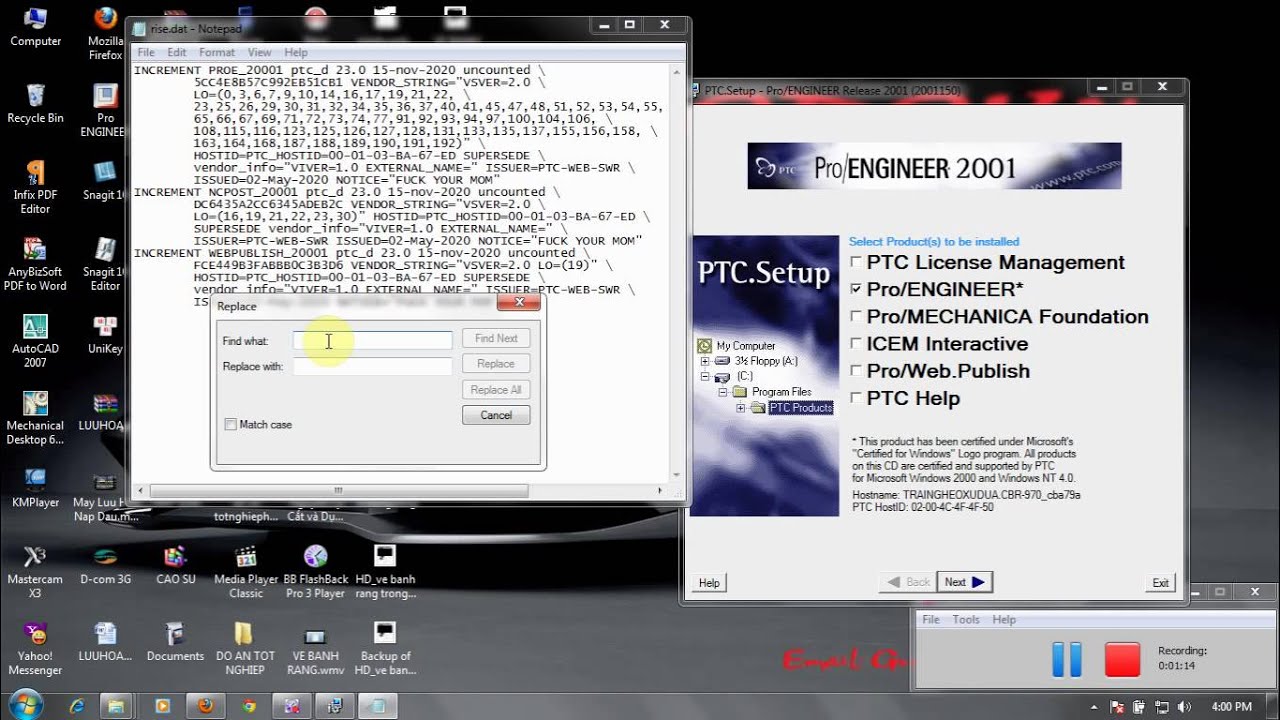Open the Computer desktop icon
The height and width of the screenshot is (720, 1280).
[35, 28]
